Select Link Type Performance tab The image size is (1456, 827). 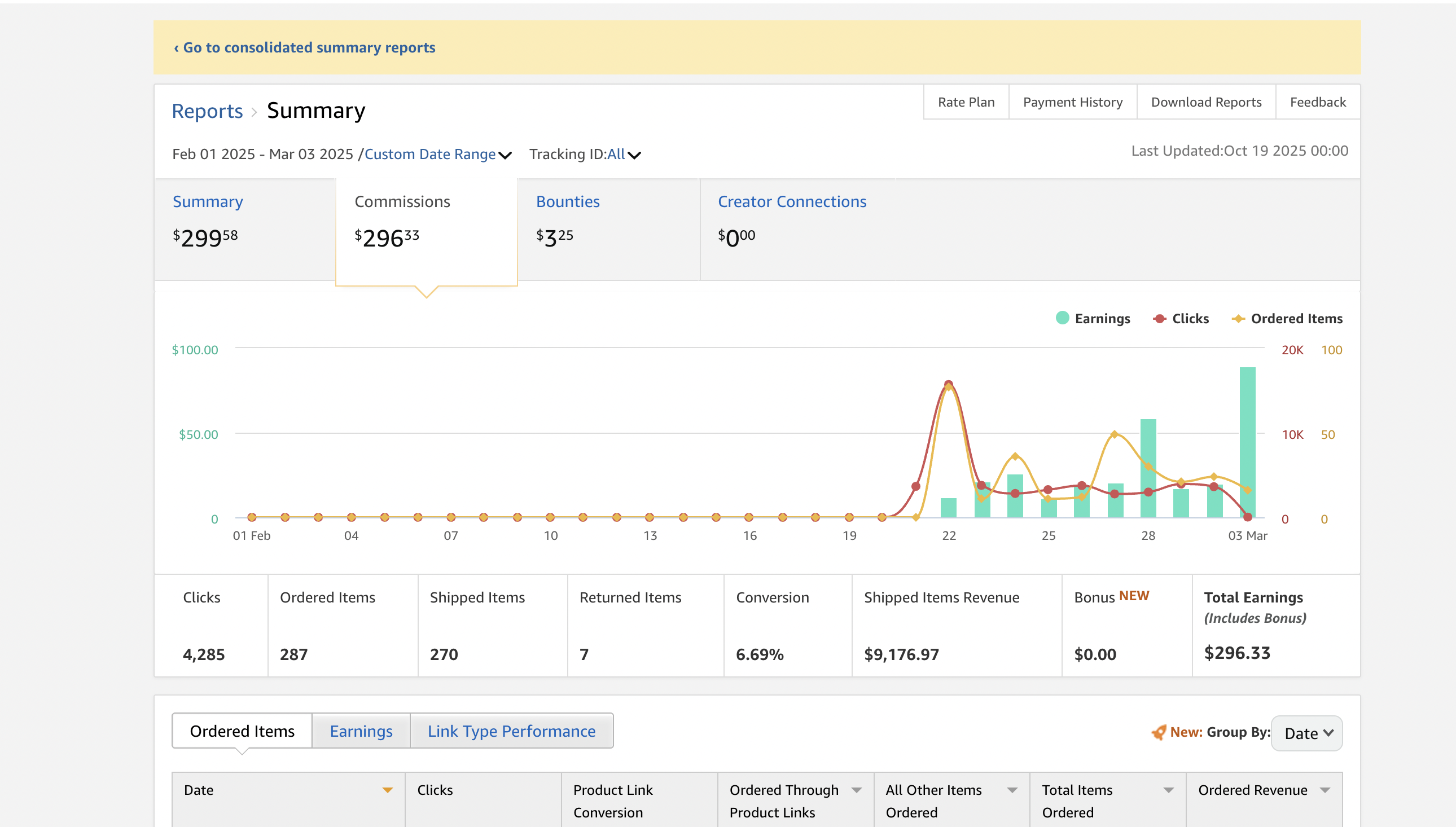click(511, 731)
